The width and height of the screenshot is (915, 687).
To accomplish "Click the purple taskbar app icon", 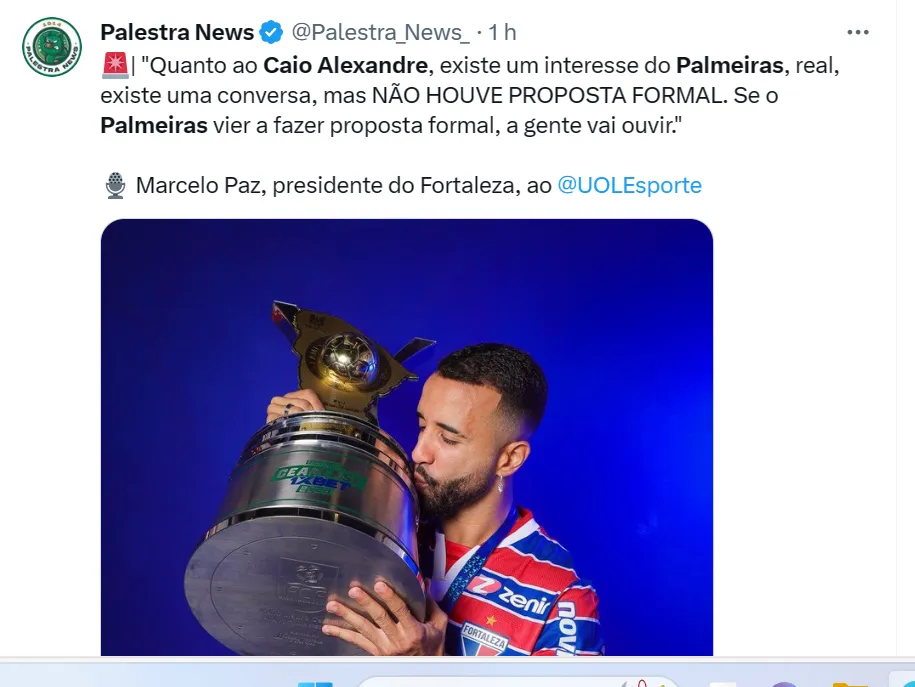I will 784,684.
